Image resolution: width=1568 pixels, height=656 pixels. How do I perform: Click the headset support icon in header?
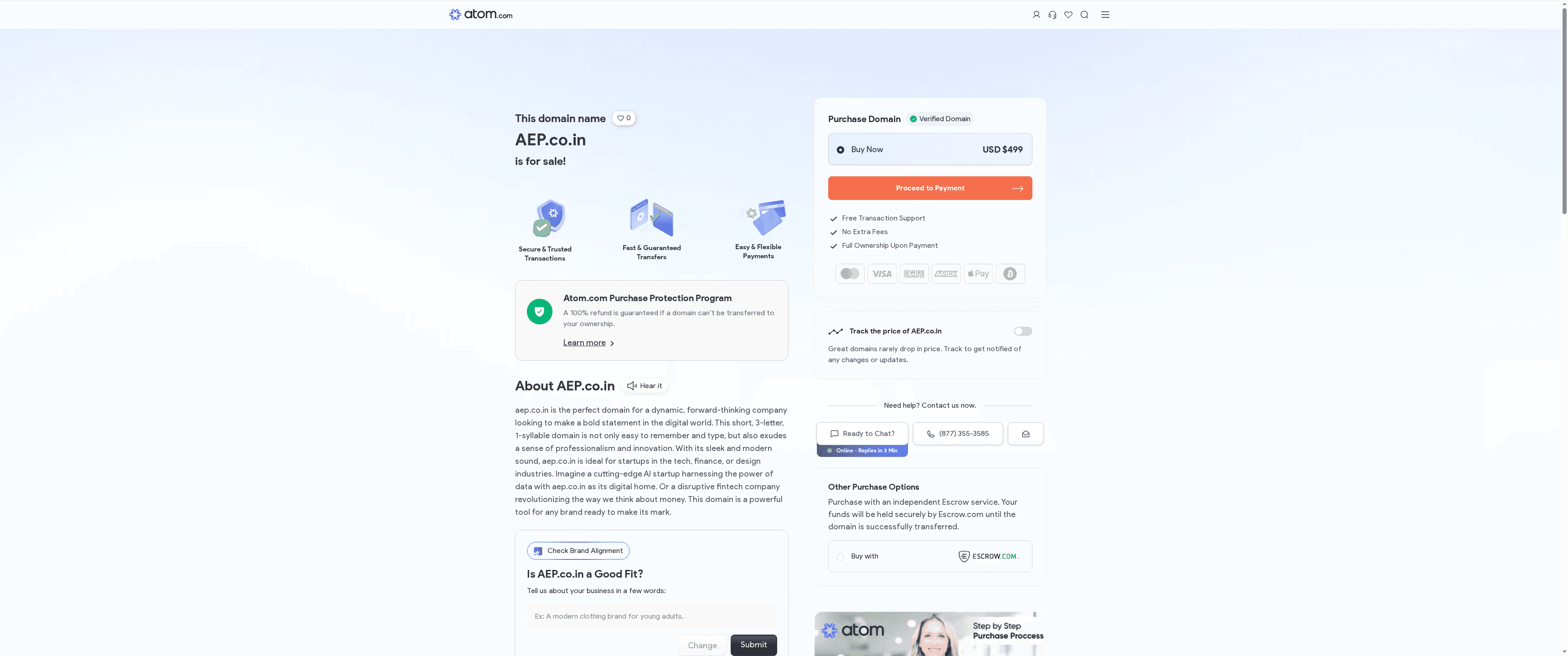(1052, 14)
